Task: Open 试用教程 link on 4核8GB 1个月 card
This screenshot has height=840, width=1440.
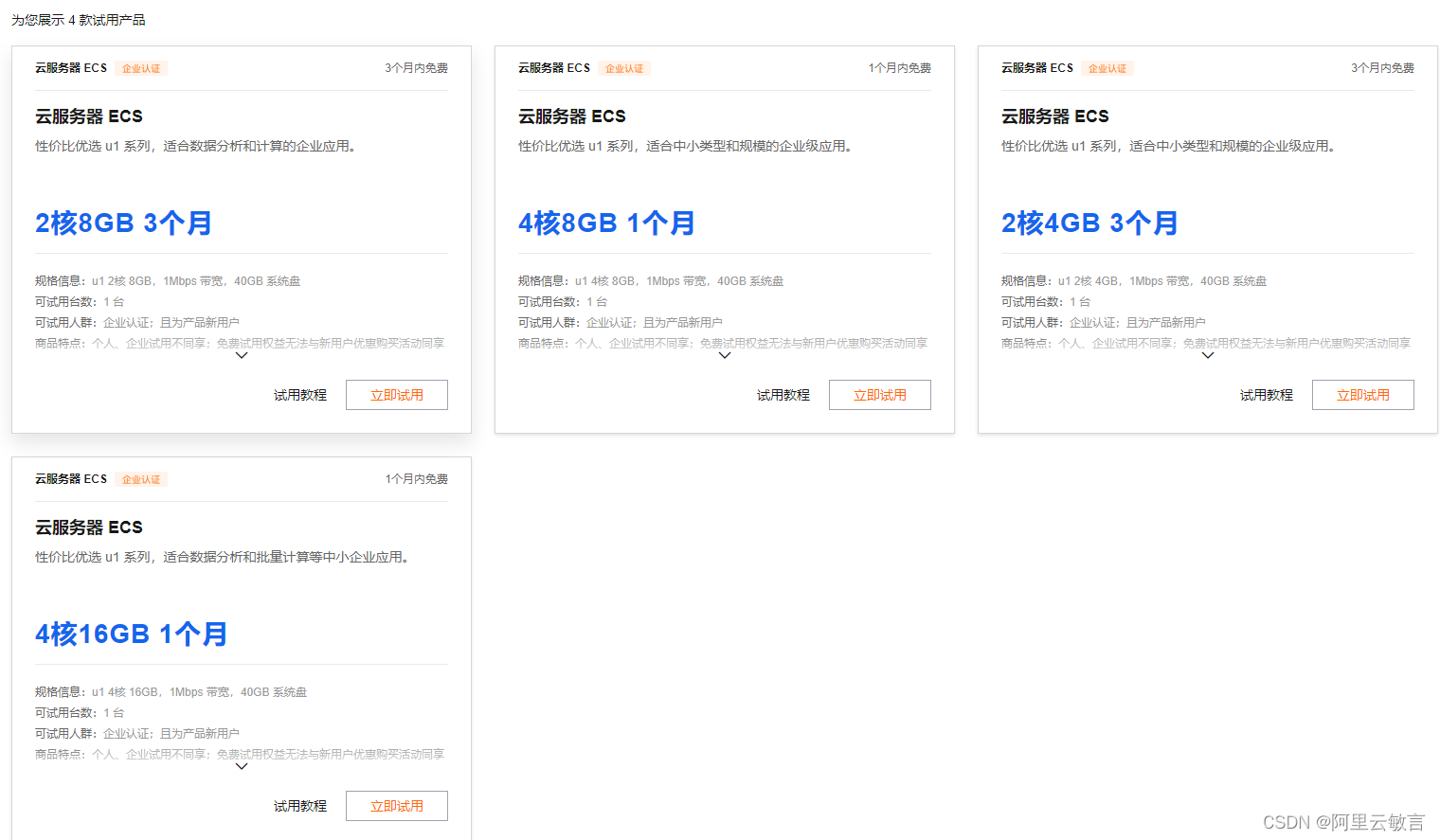Action: coord(783,395)
